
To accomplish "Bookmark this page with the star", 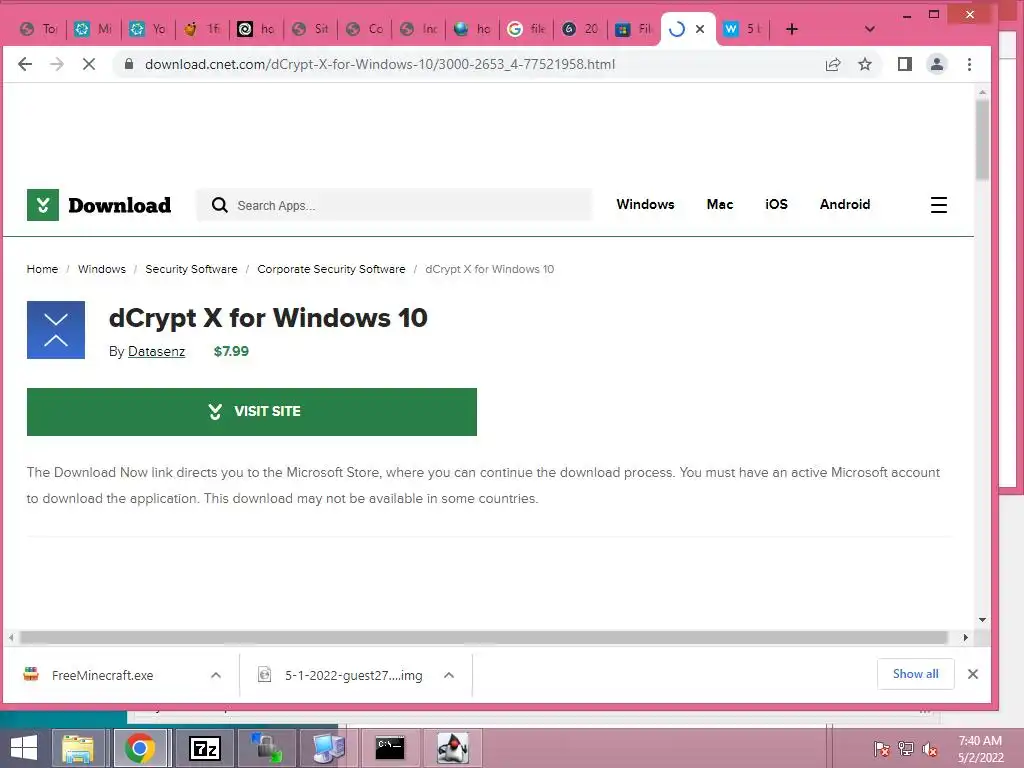I will coord(865,64).
